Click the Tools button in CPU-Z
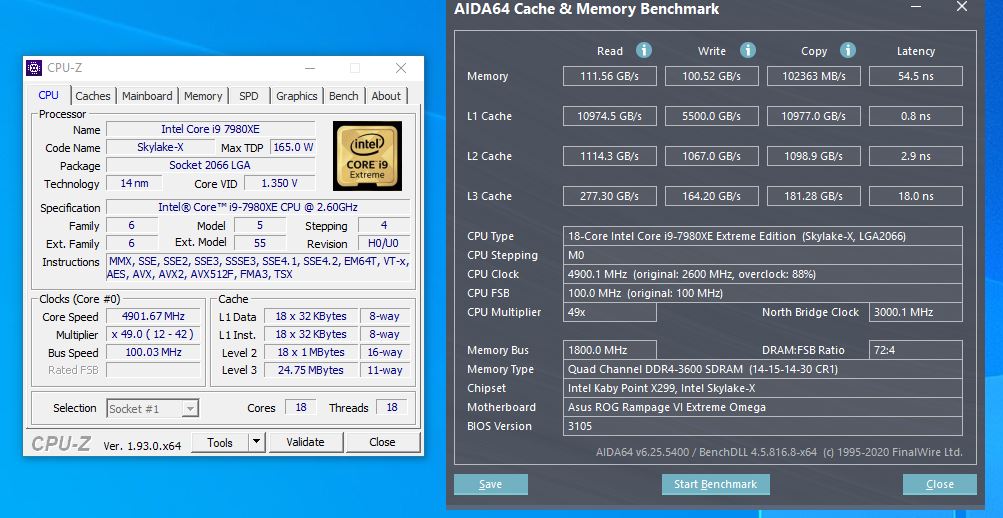The height and width of the screenshot is (518, 1003). coord(219,442)
